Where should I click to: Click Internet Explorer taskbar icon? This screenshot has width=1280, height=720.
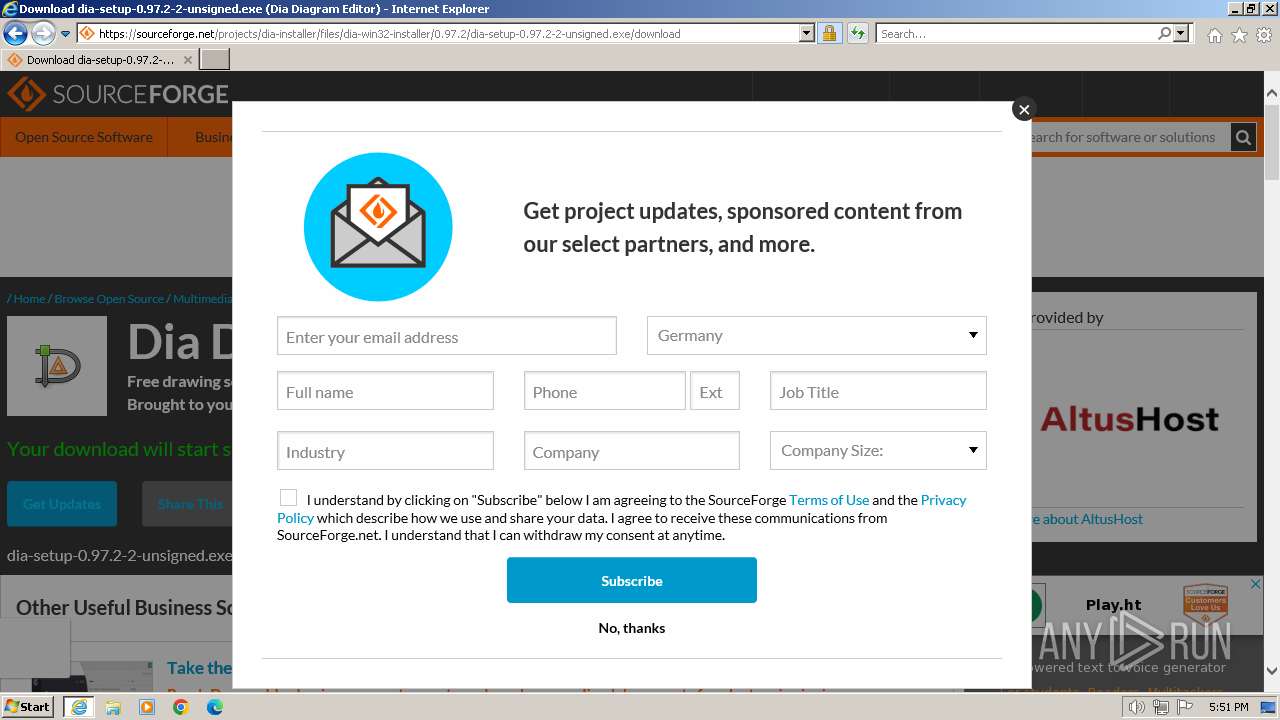point(78,707)
